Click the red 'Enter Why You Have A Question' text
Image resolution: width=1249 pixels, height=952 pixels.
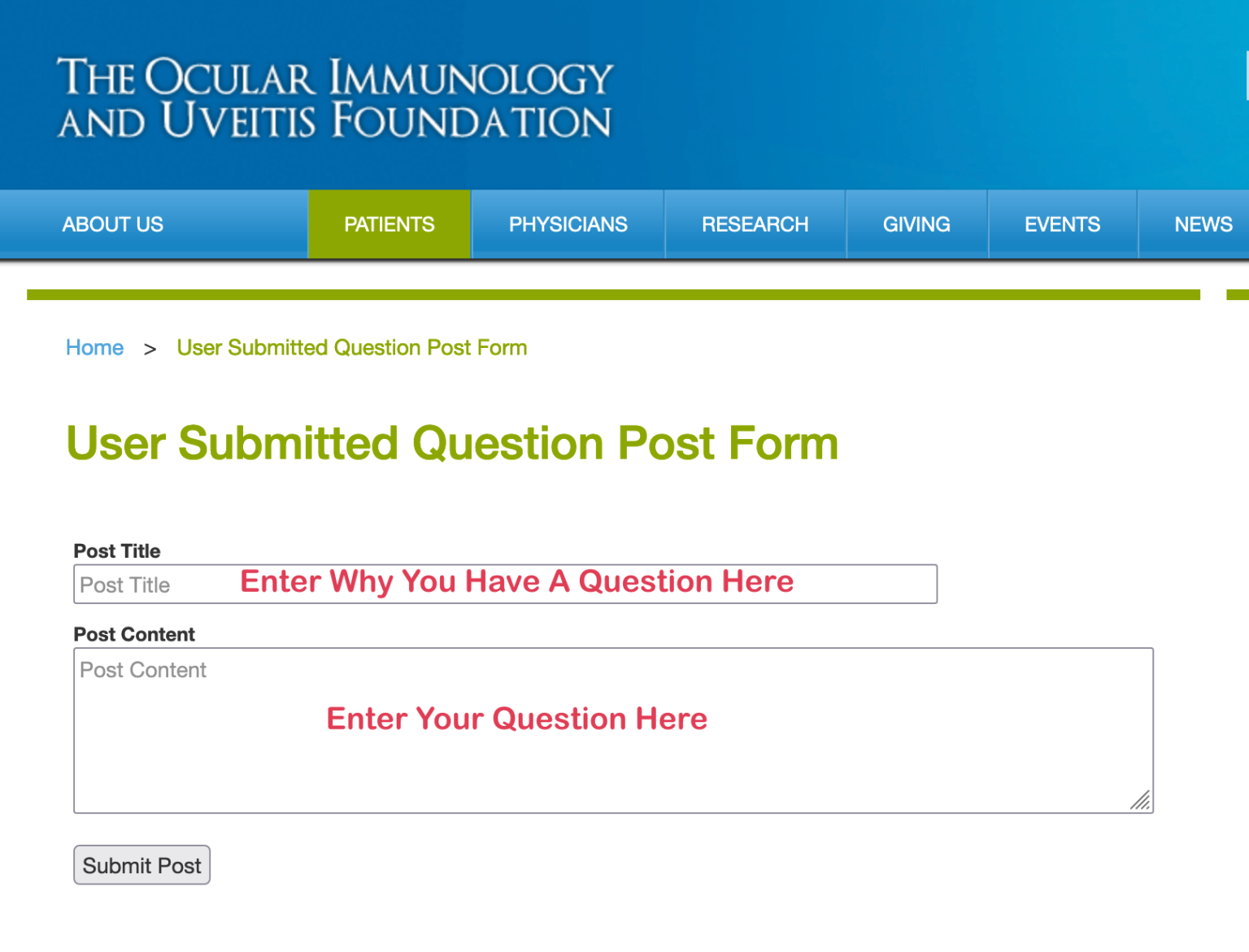pyautogui.click(x=517, y=582)
